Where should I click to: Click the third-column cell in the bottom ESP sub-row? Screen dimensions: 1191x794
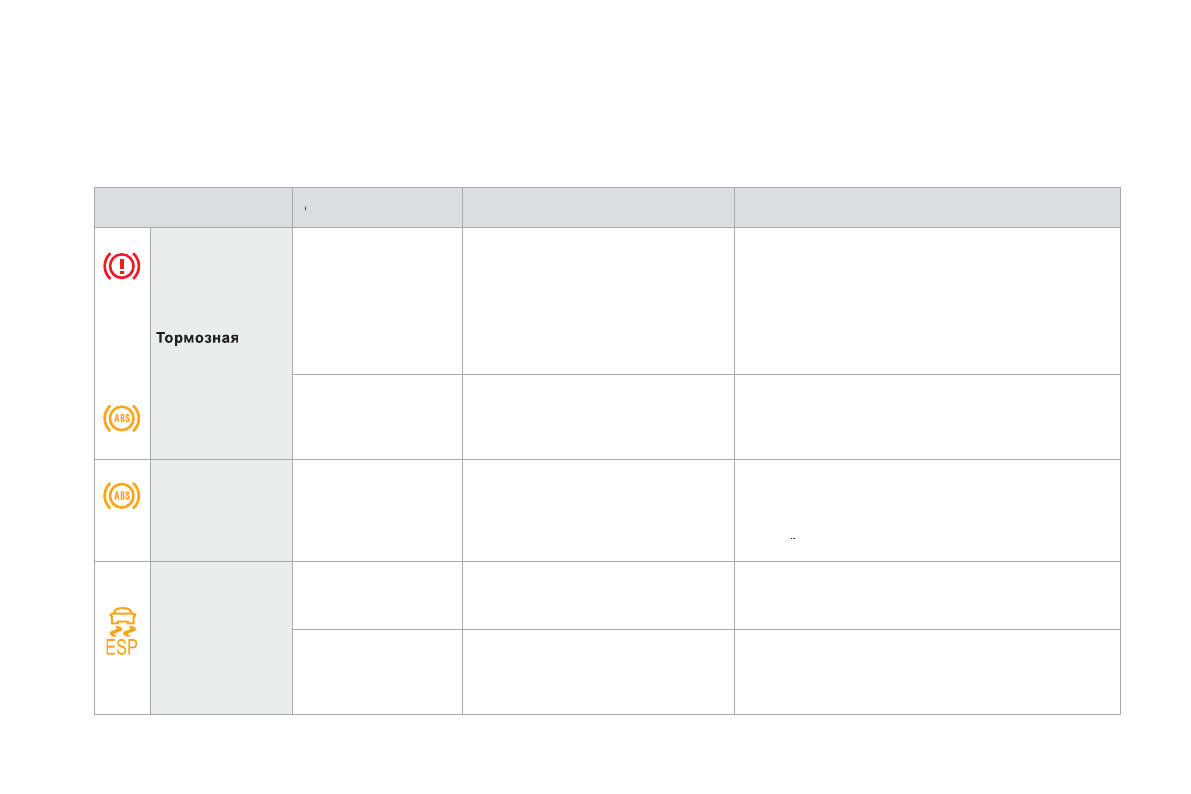click(x=598, y=671)
